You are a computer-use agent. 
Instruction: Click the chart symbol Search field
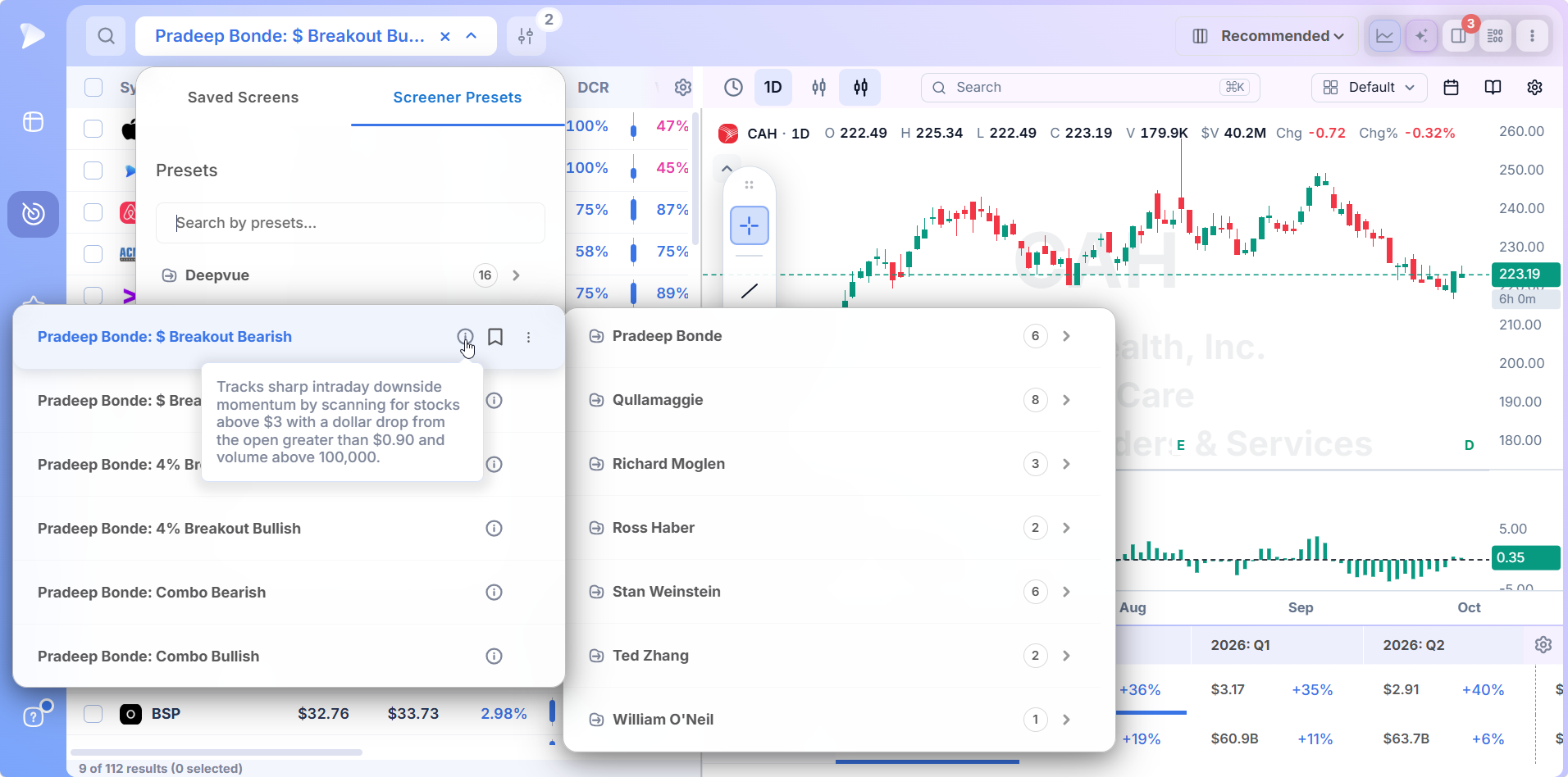click(x=1090, y=88)
